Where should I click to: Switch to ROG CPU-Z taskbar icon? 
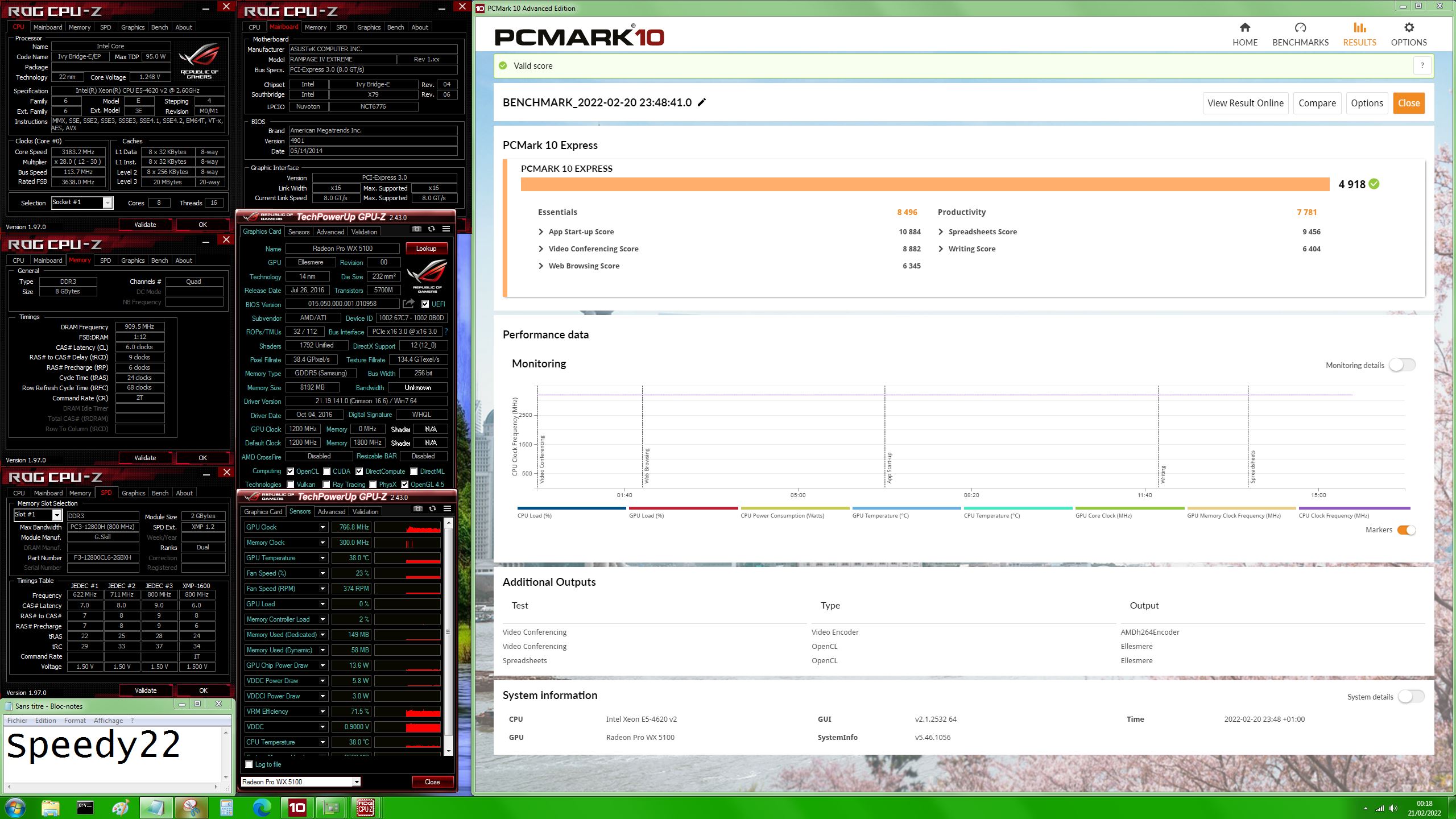pyautogui.click(x=366, y=808)
